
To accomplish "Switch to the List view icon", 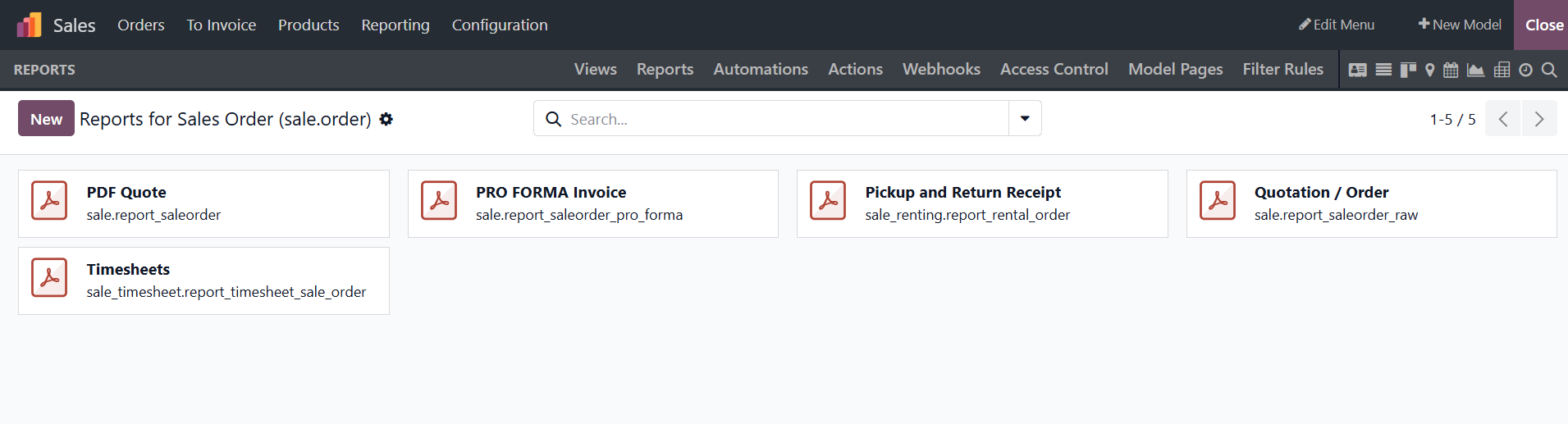I will click(x=1383, y=70).
